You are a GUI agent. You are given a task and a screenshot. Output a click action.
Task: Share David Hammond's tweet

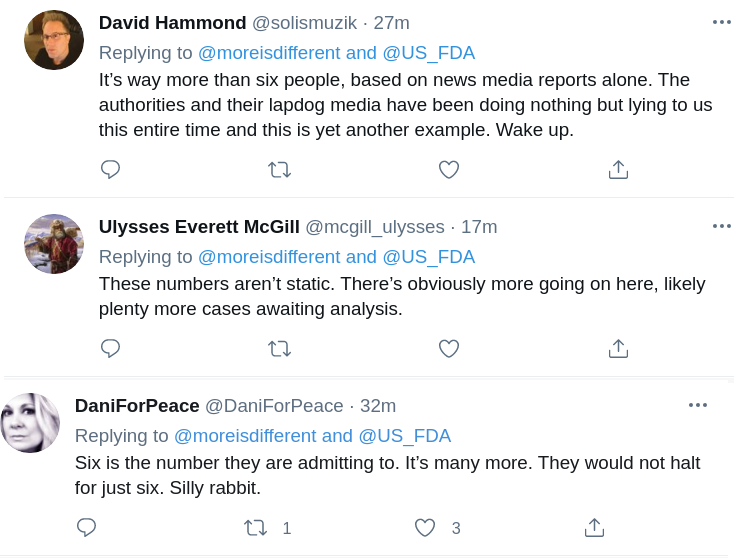[618, 170]
